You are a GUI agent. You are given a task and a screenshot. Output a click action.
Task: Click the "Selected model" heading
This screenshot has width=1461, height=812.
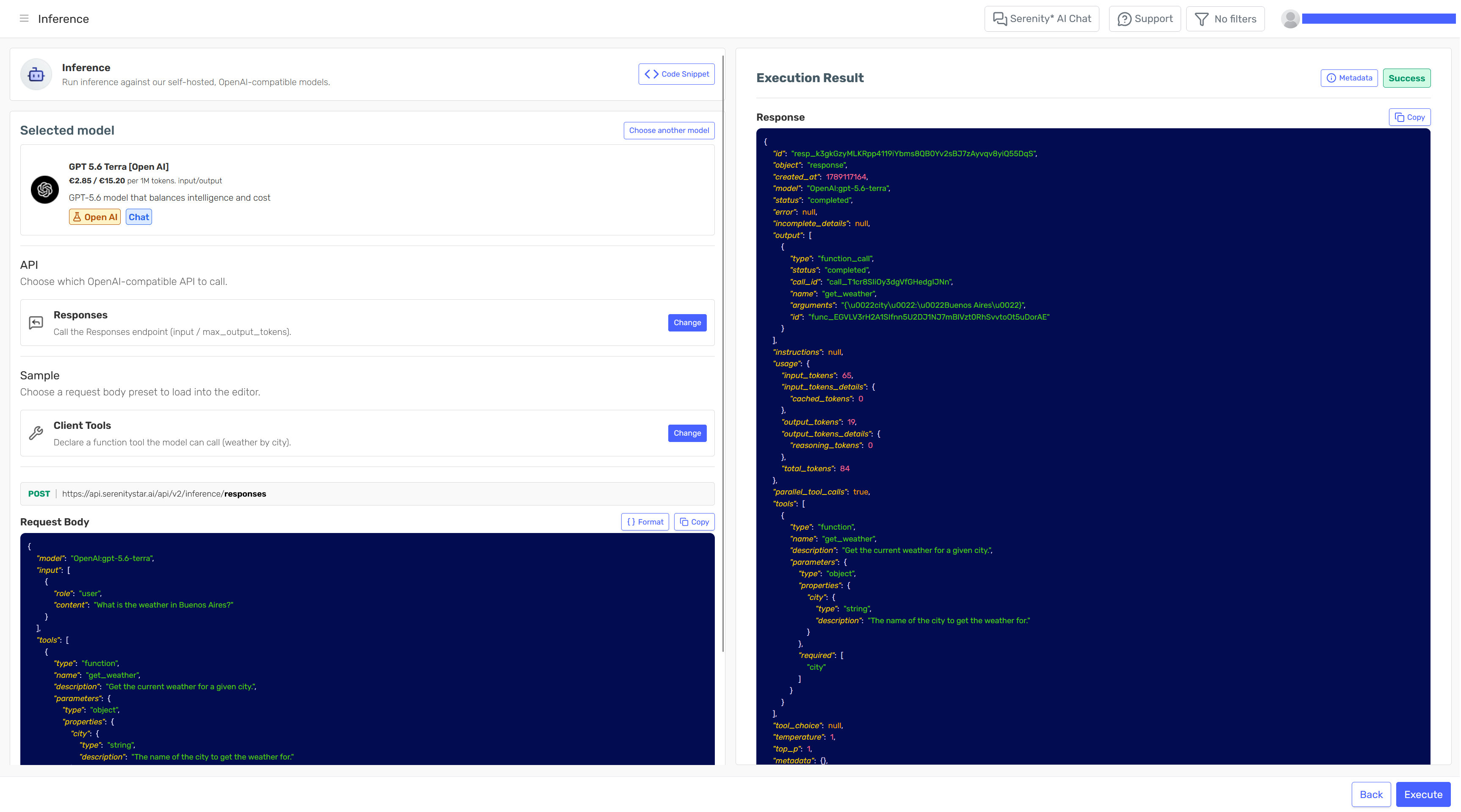(x=67, y=130)
